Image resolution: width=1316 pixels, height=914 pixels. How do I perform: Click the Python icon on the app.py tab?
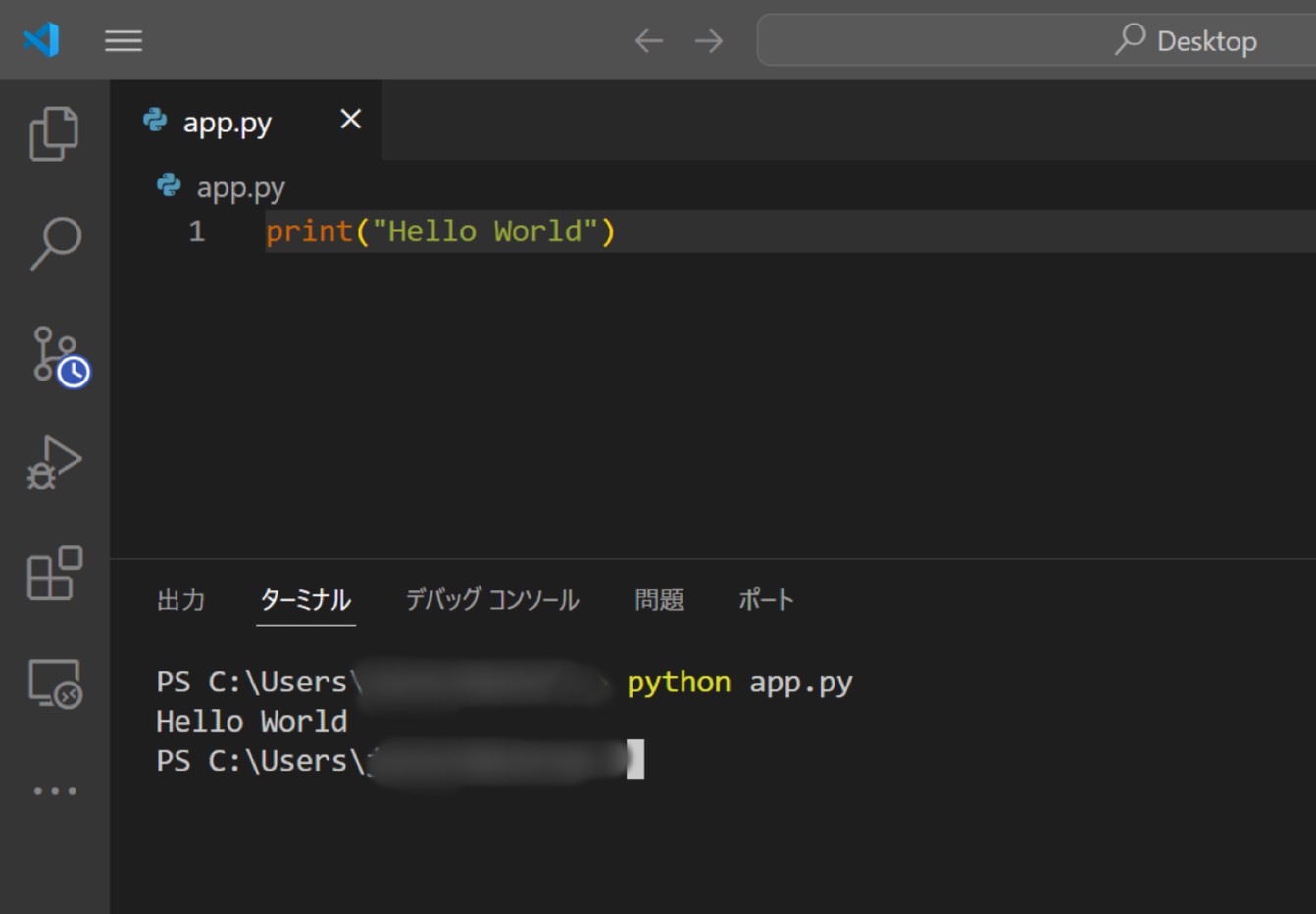coord(157,120)
